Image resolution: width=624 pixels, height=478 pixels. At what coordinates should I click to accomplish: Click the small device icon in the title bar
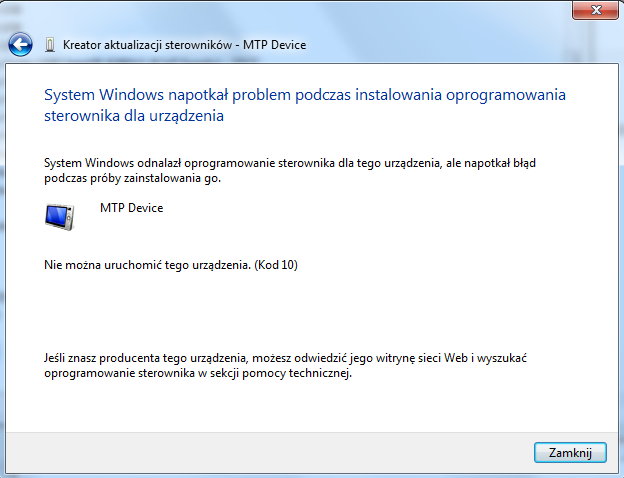click(x=50, y=45)
